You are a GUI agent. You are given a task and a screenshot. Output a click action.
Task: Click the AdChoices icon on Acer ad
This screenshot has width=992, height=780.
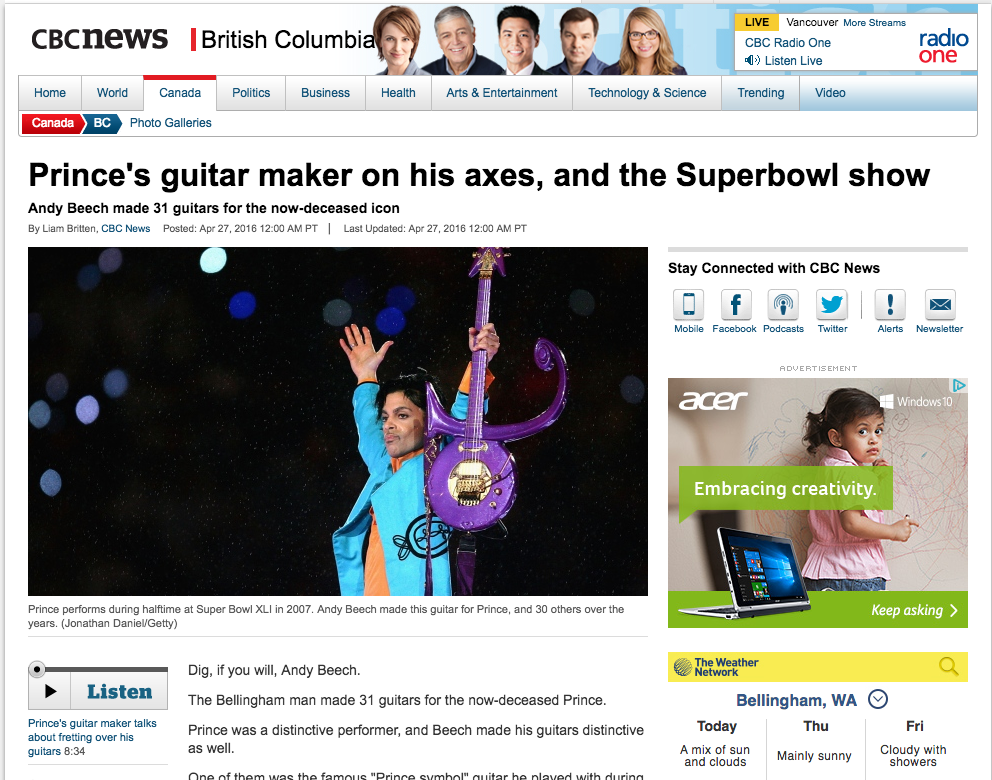[x=960, y=385]
